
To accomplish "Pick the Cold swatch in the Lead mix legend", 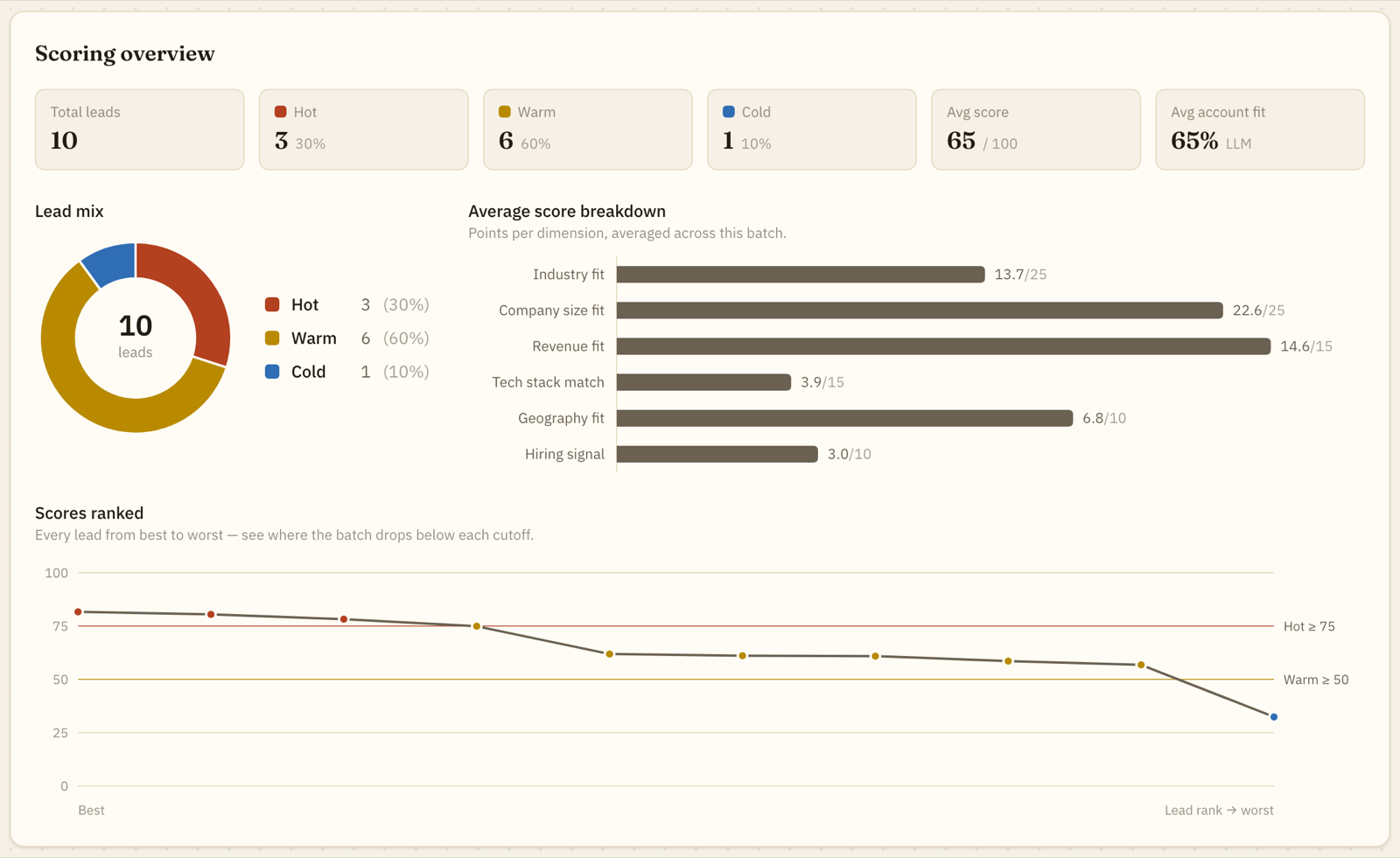I will click(x=272, y=372).
